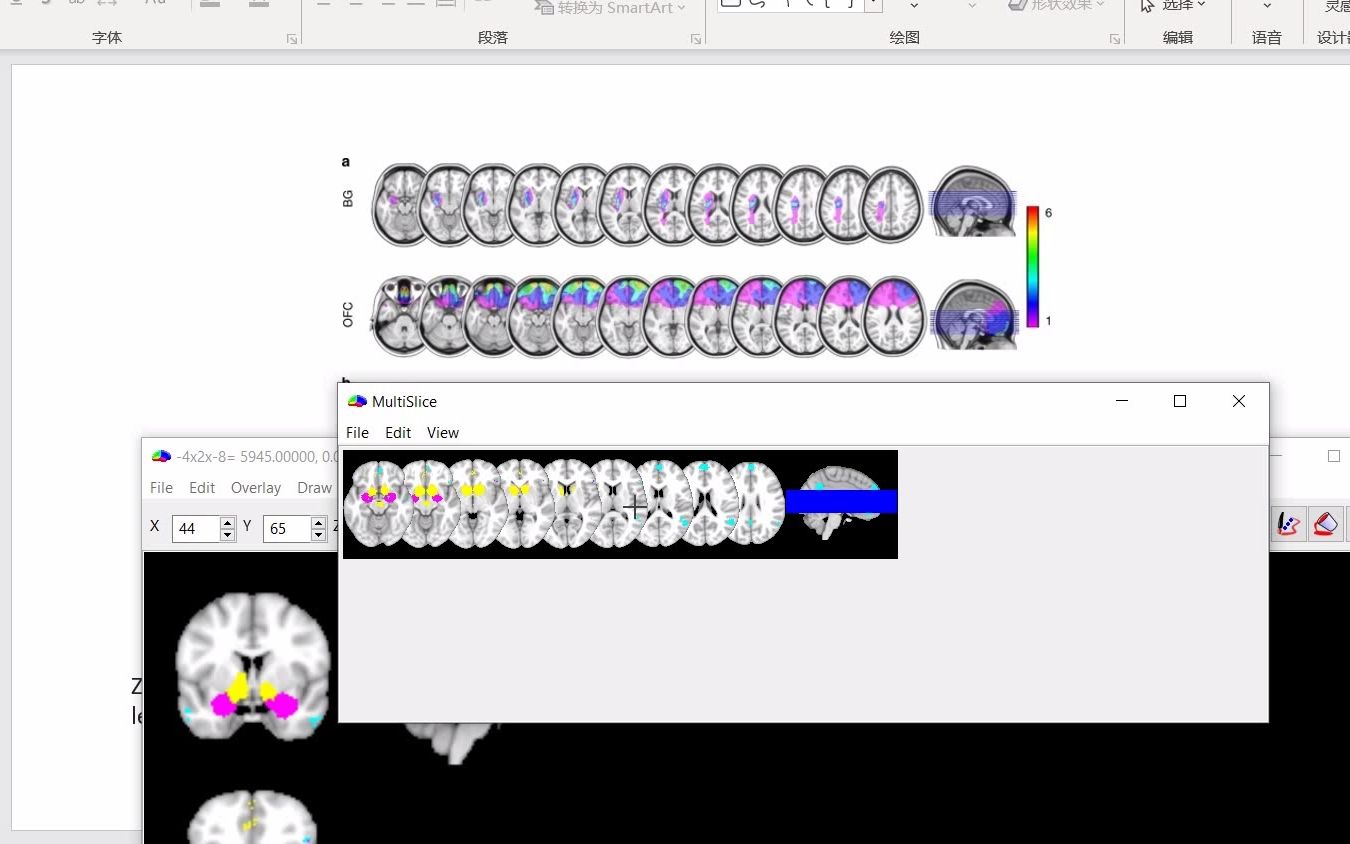Minimize the MultiSlice window
This screenshot has height=844, width=1350.
1122,401
